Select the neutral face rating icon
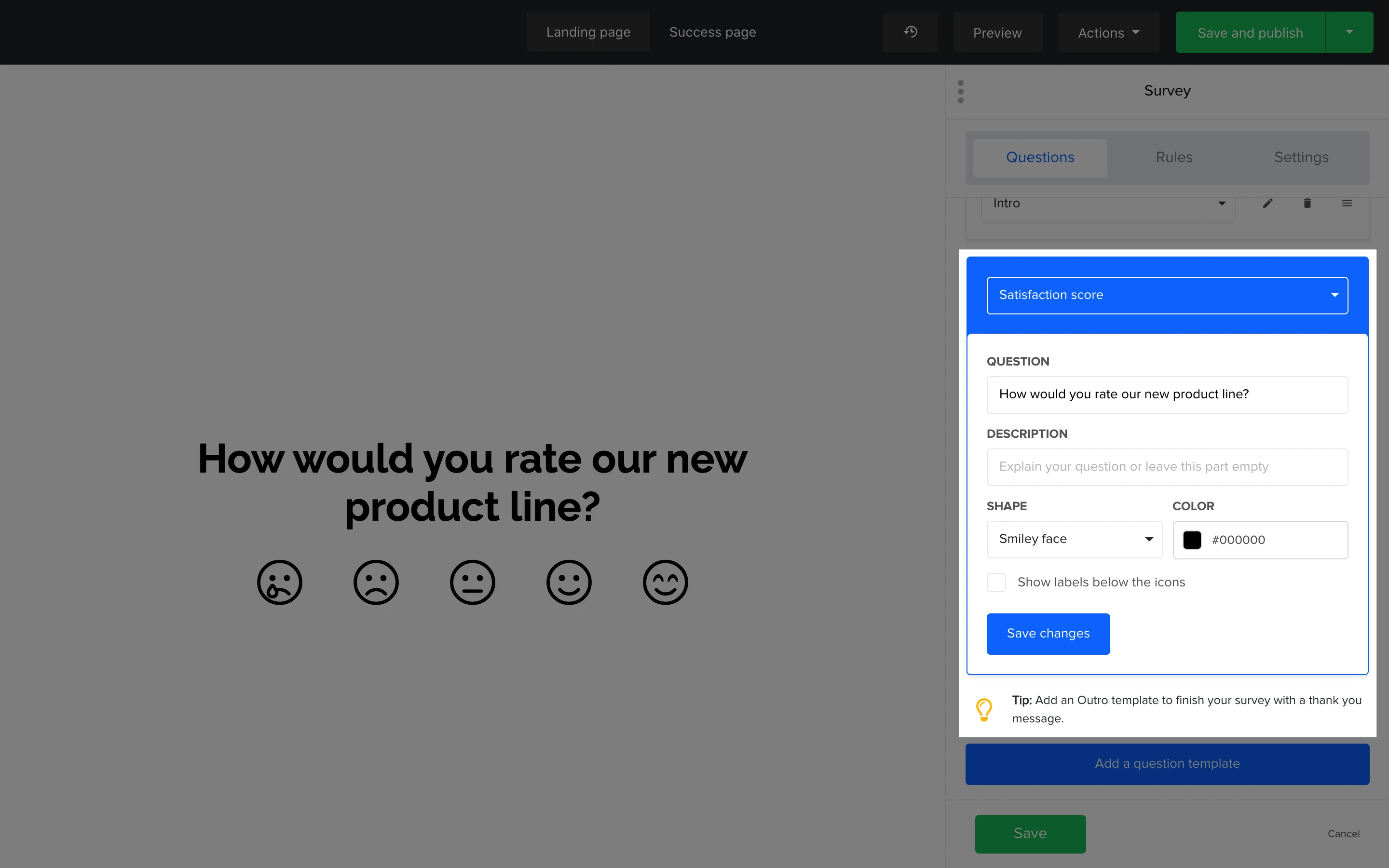 [x=472, y=582]
